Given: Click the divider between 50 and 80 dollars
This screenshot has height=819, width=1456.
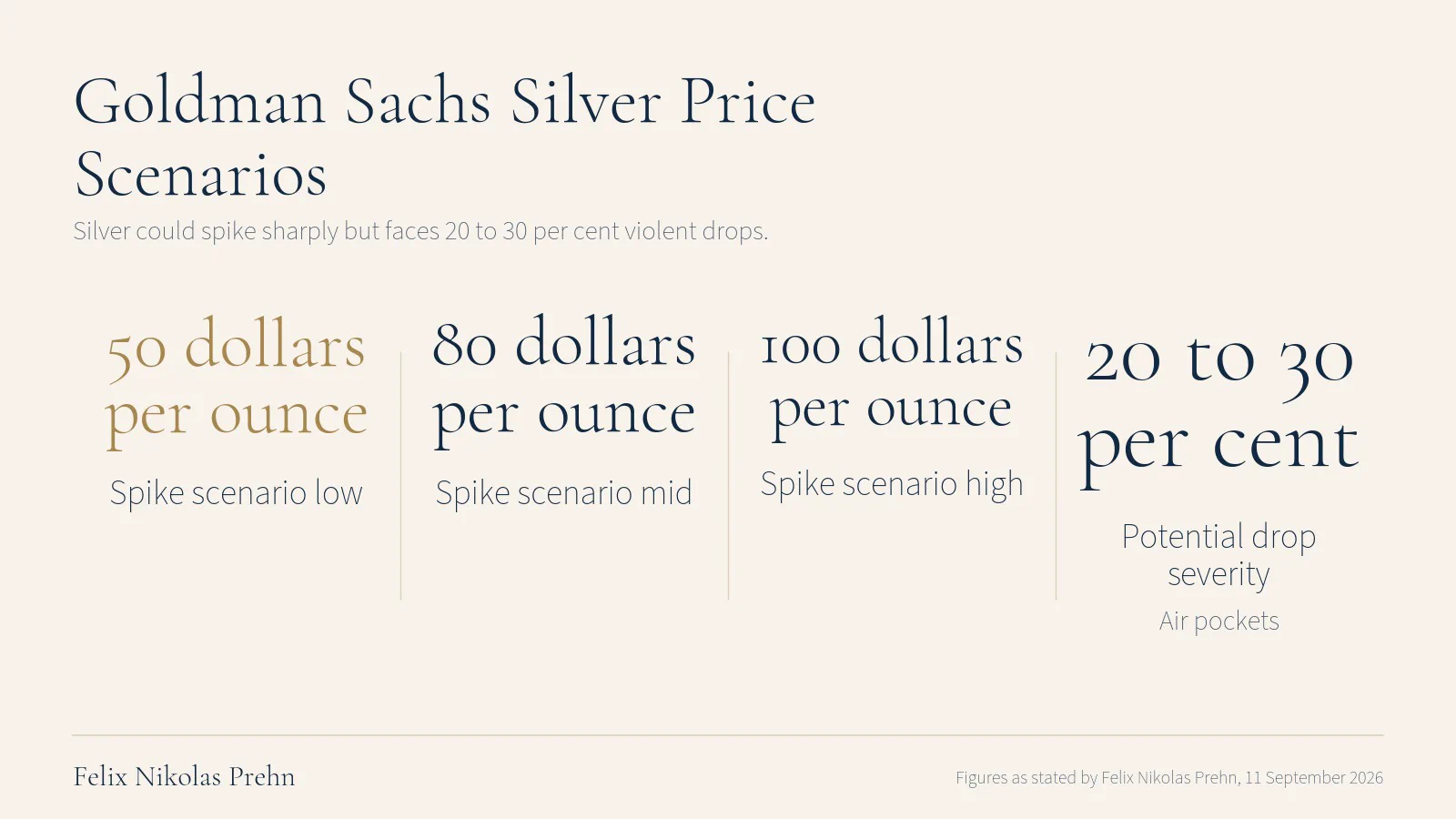Looking at the screenshot, I should (400, 476).
